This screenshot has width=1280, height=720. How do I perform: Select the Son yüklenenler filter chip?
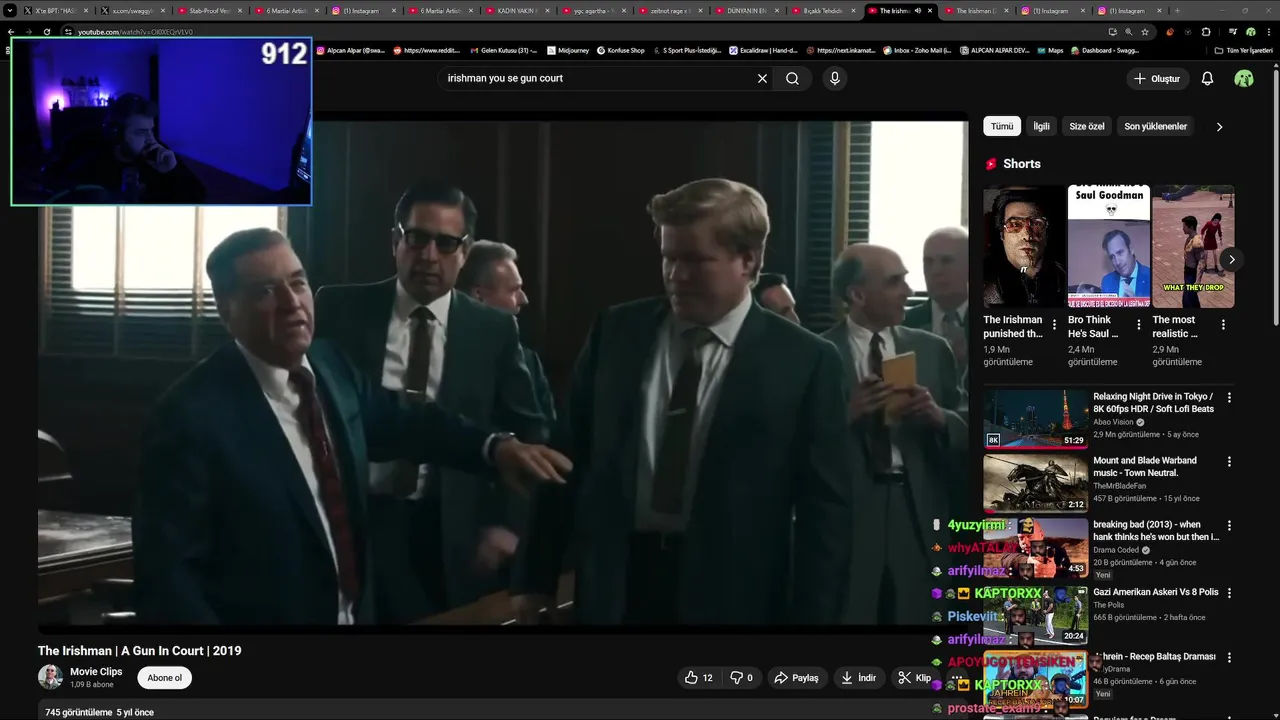click(x=1155, y=126)
